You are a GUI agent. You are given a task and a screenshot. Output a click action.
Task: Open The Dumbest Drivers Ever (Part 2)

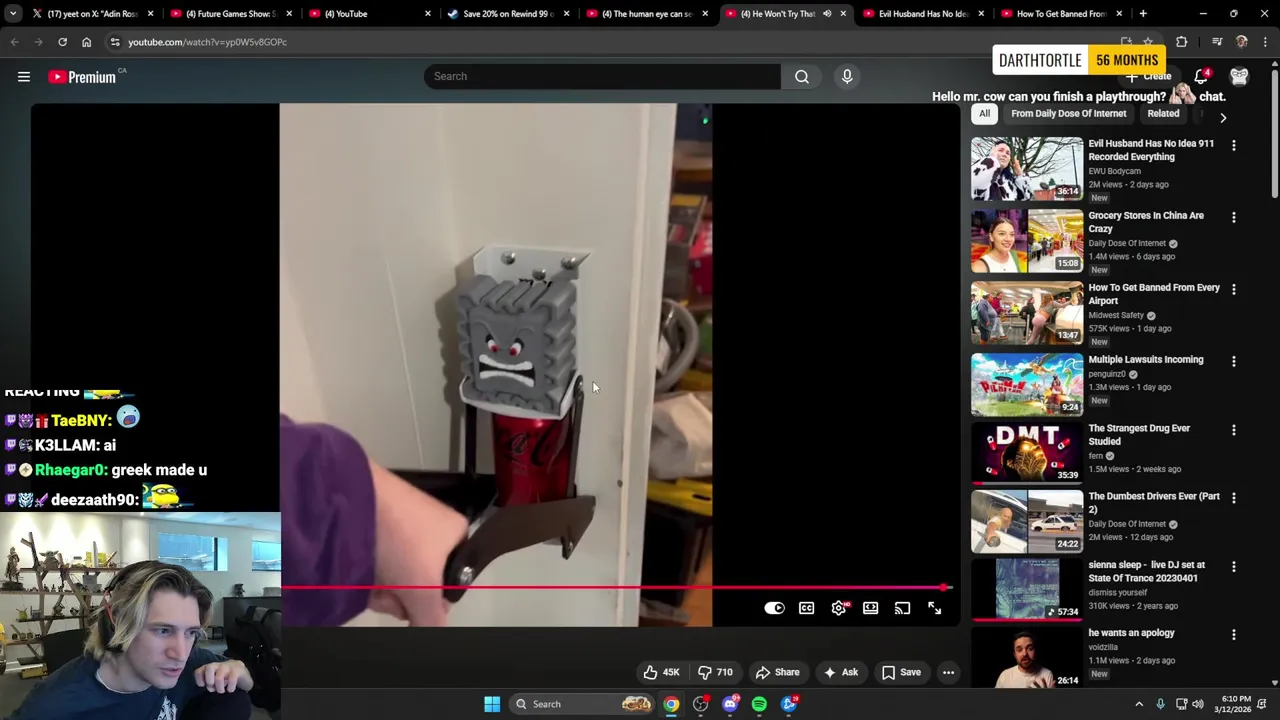coord(1154,503)
